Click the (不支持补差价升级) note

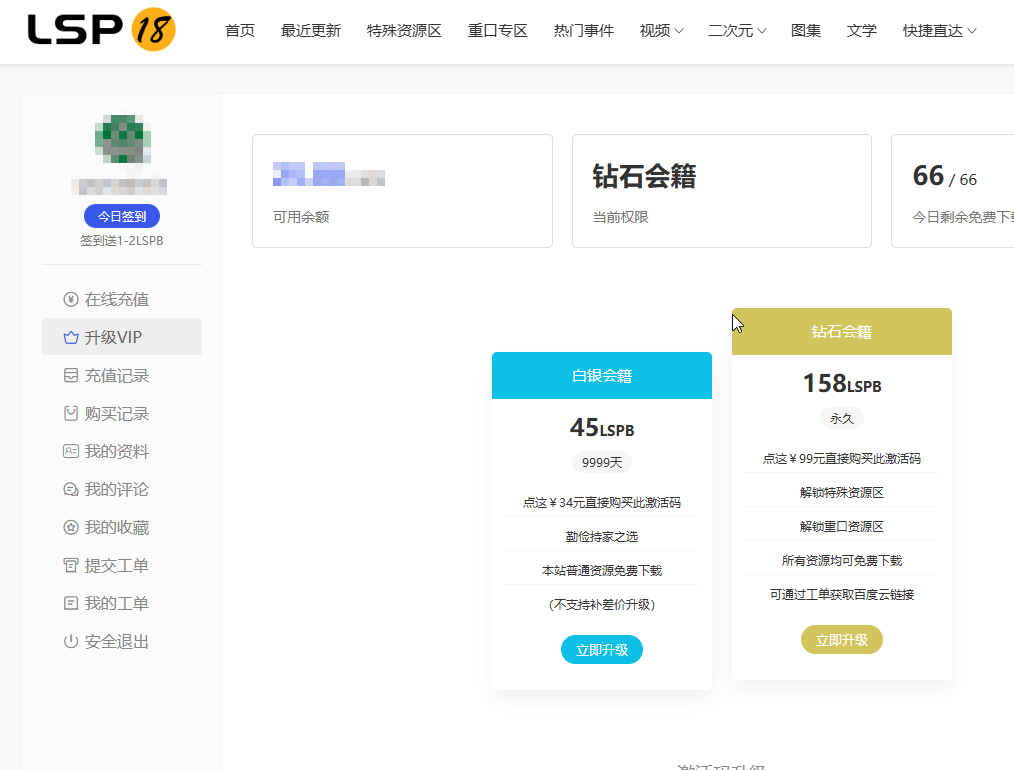(x=601, y=604)
